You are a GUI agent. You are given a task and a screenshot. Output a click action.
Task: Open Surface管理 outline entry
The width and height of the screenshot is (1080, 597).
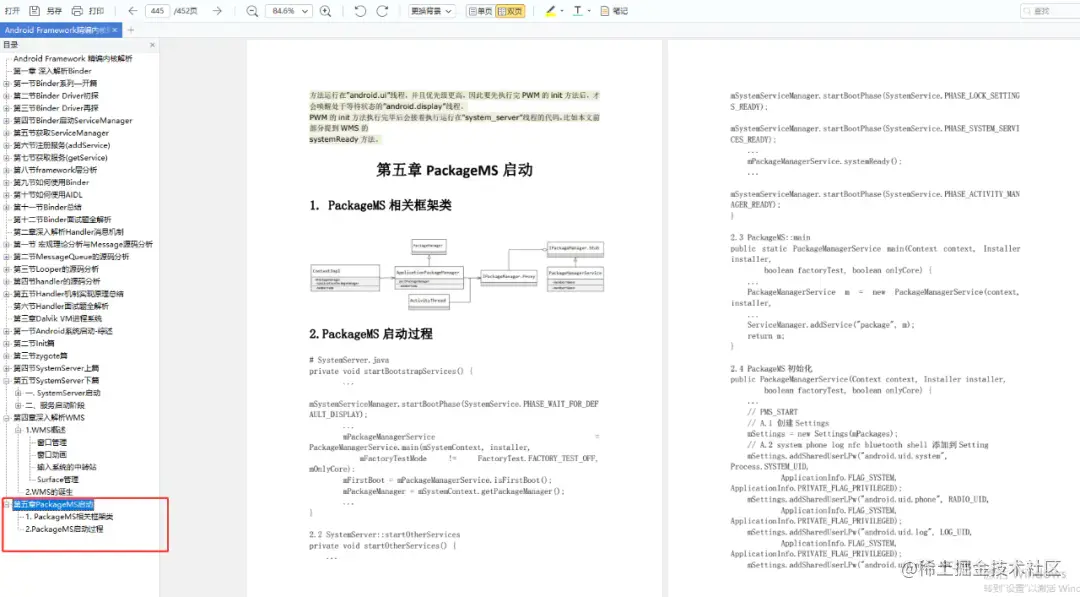click(58, 480)
